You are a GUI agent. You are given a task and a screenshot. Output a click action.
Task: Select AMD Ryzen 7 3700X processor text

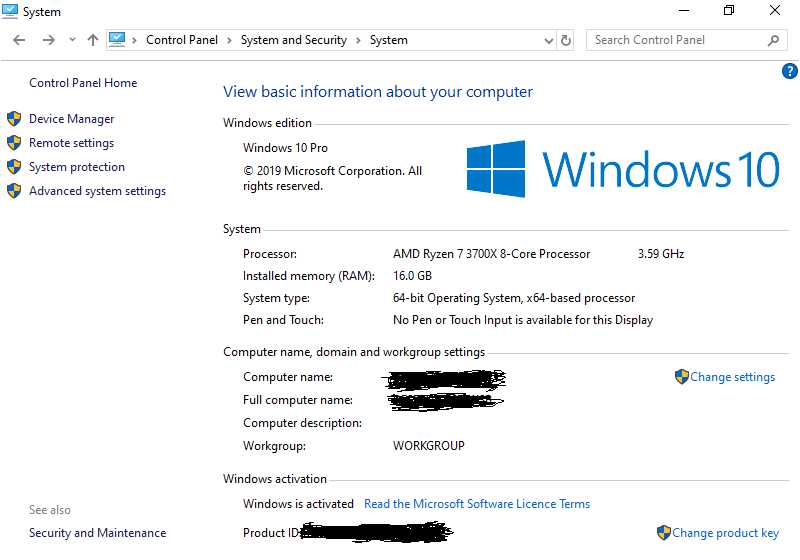click(x=491, y=254)
